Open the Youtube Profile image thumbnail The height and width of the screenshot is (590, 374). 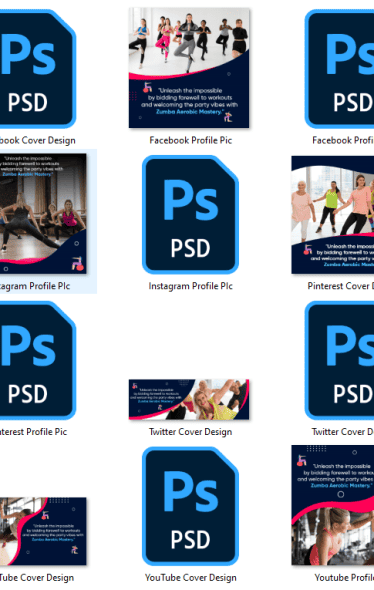coord(333,505)
